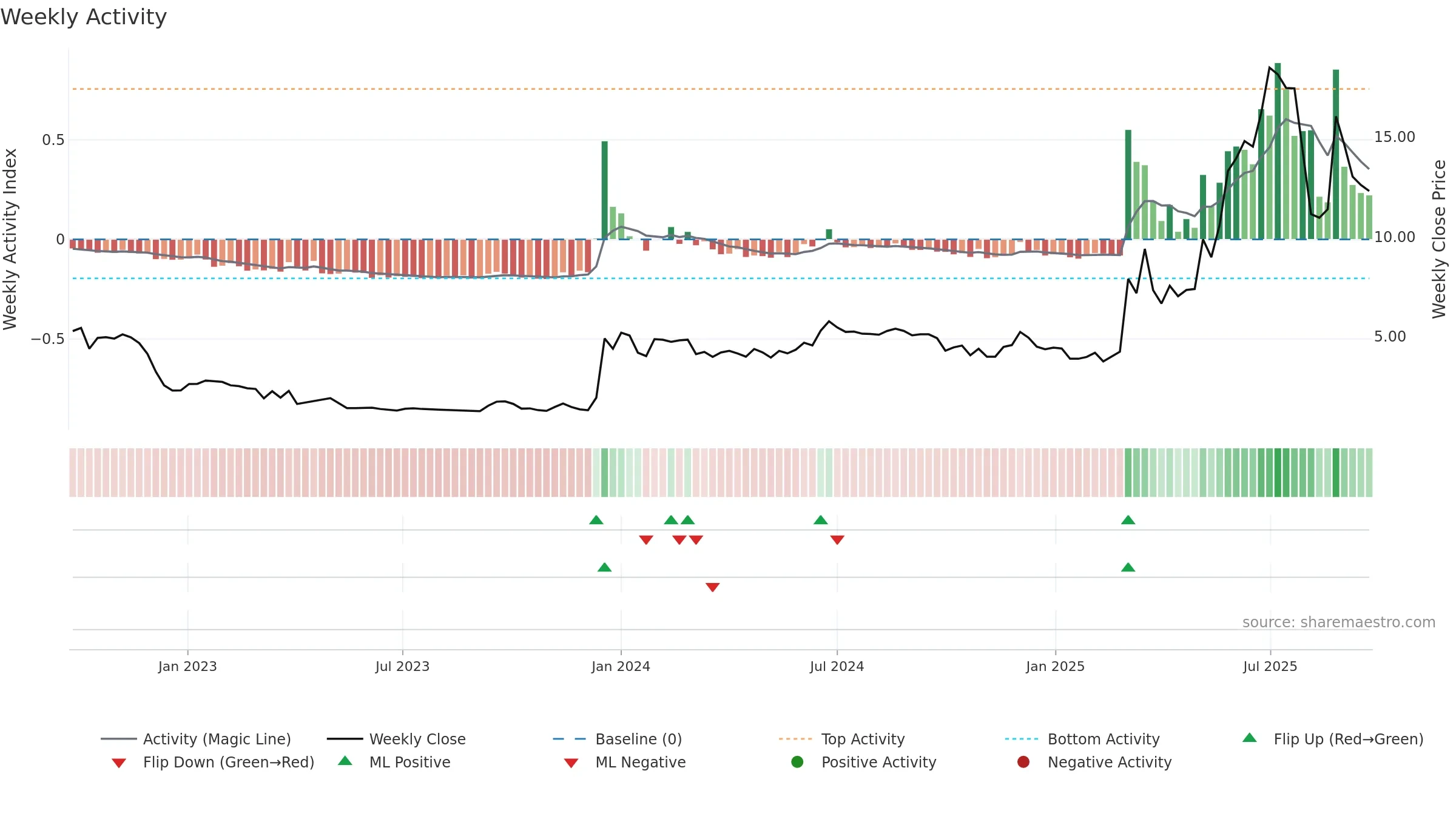
Task: Click the 10.00 price axis tick
Action: 1394,237
